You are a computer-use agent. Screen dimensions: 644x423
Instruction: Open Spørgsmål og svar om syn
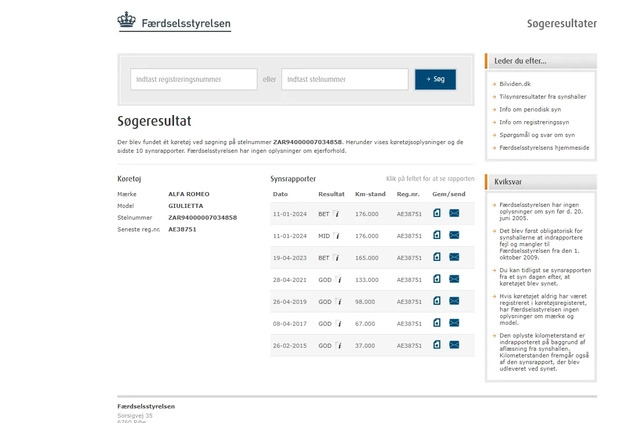(x=537, y=135)
